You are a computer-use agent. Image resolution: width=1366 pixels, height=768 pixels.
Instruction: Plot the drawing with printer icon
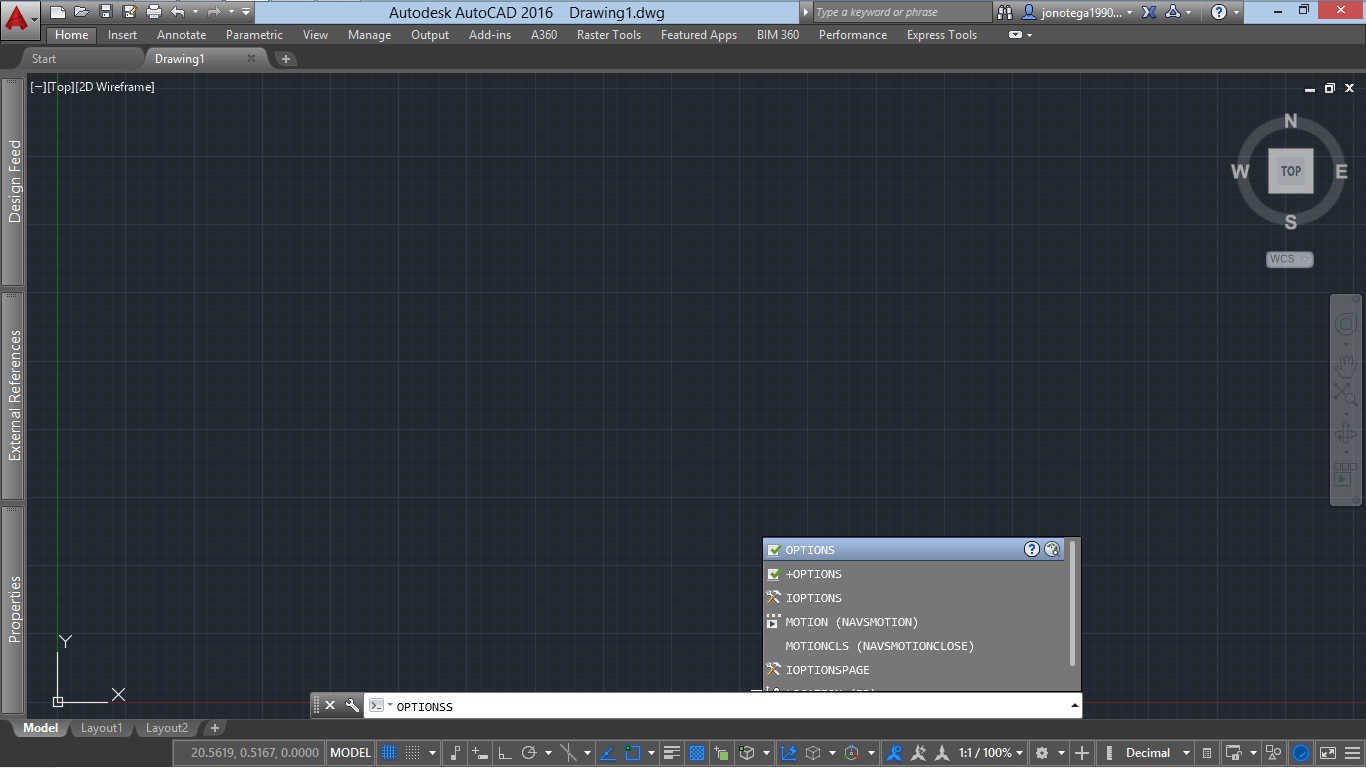click(x=153, y=12)
